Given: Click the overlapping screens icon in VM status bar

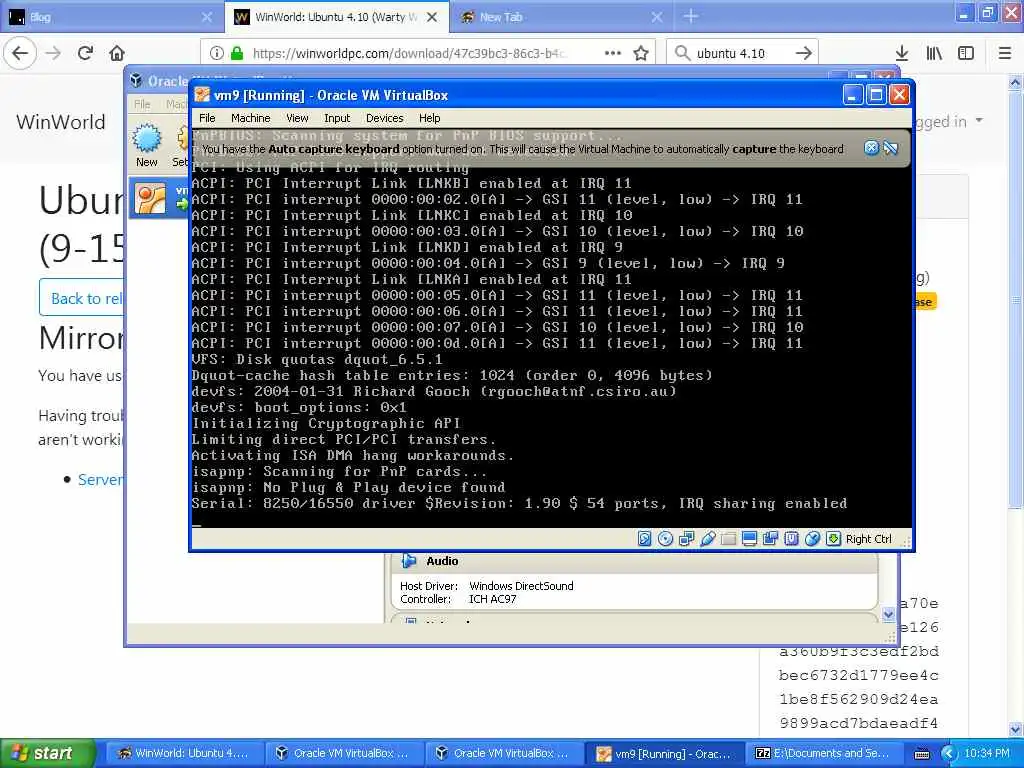Looking at the screenshot, I should [771, 539].
